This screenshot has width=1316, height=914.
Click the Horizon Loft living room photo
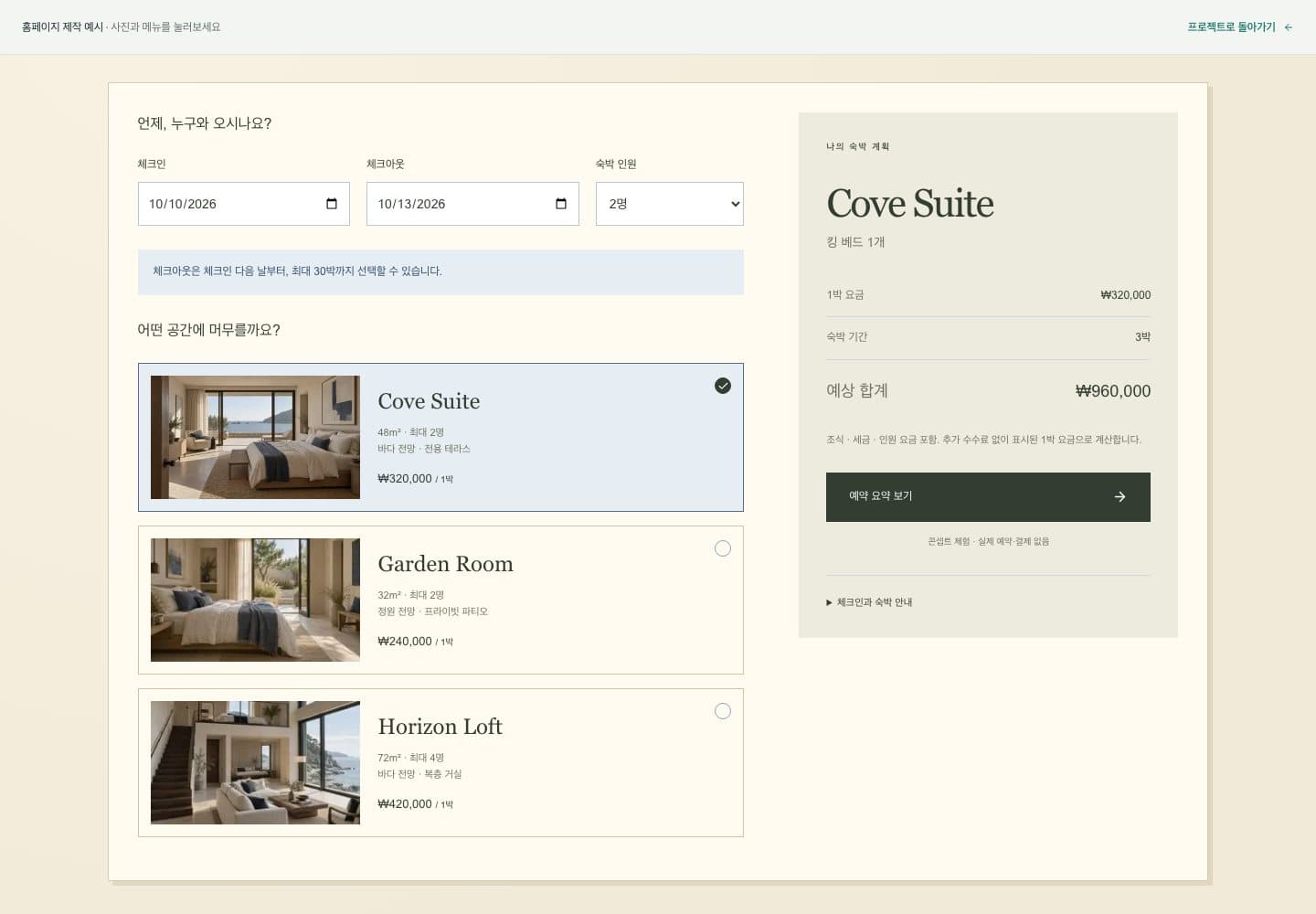pyautogui.click(x=255, y=762)
